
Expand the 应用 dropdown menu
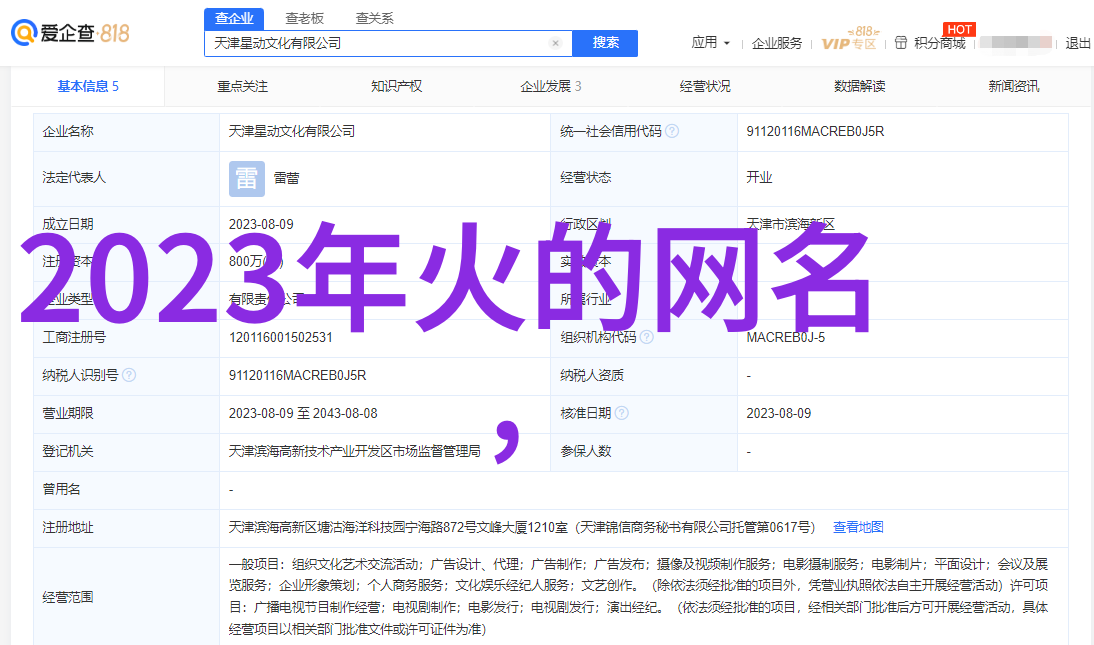[x=710, y=43]
